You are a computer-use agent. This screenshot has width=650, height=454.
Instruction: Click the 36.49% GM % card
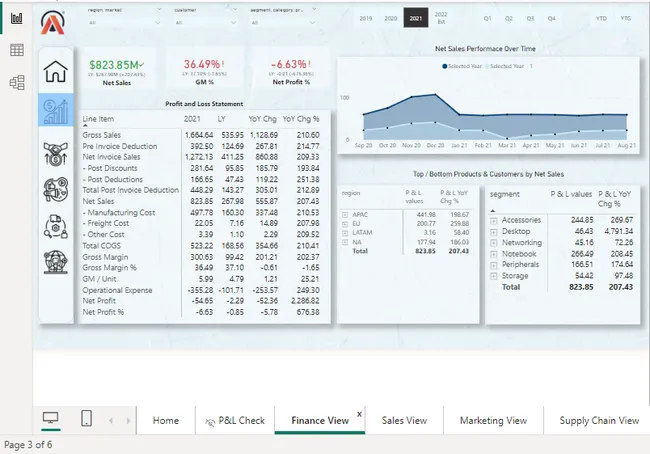pyautogui.click(x=204, y=68)
